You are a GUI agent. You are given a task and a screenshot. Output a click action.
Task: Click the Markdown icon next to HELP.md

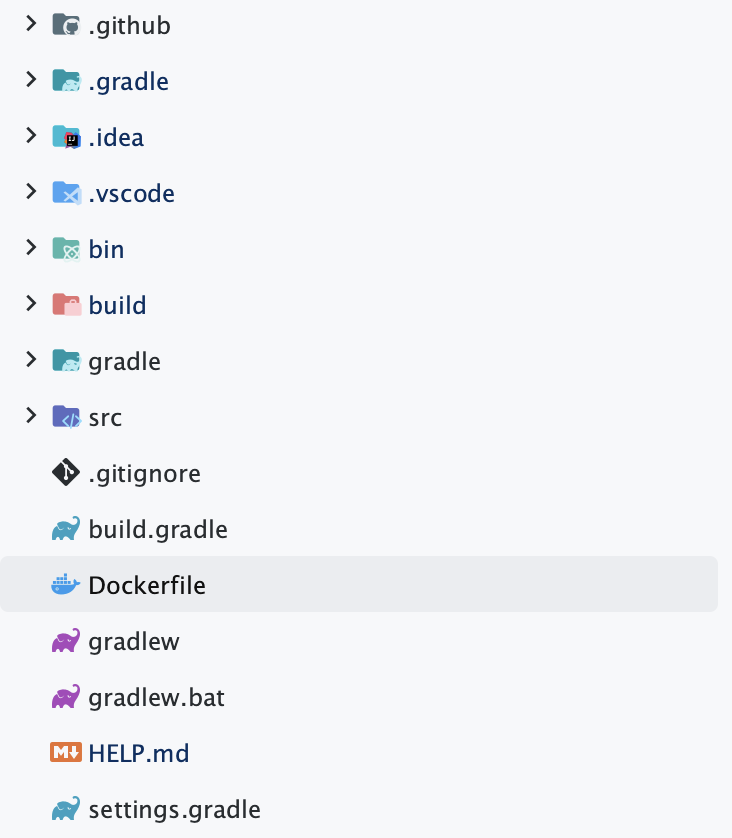[64, 752]
